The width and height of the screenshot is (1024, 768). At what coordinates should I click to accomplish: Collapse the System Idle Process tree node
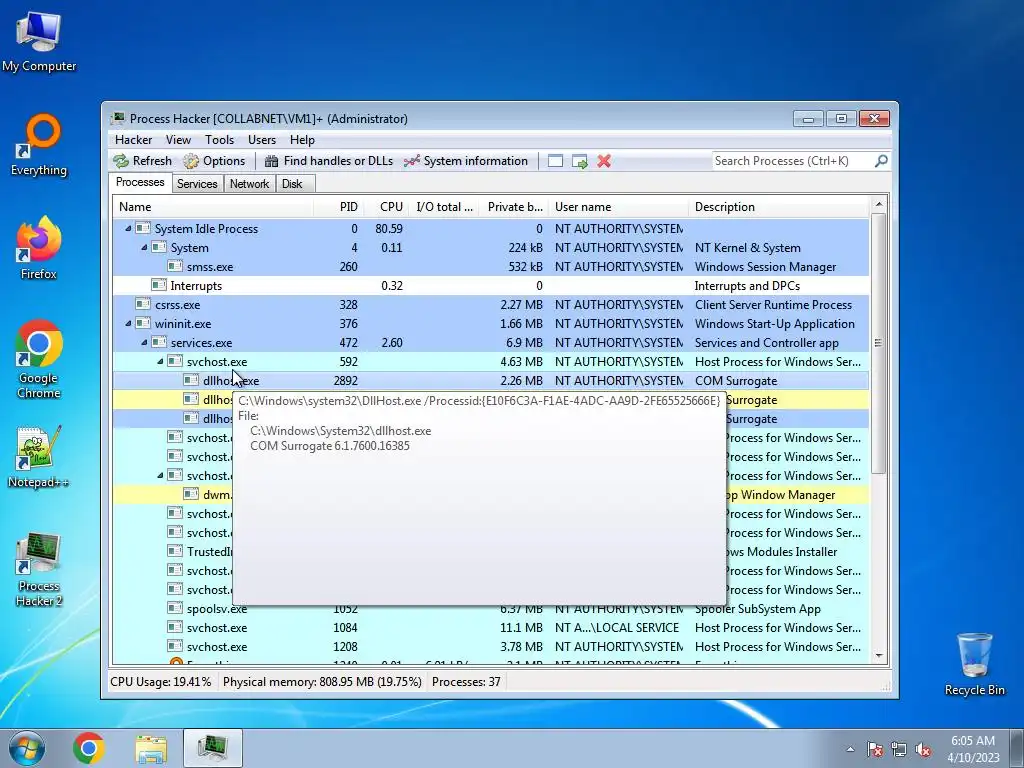(x=128, y=229)
